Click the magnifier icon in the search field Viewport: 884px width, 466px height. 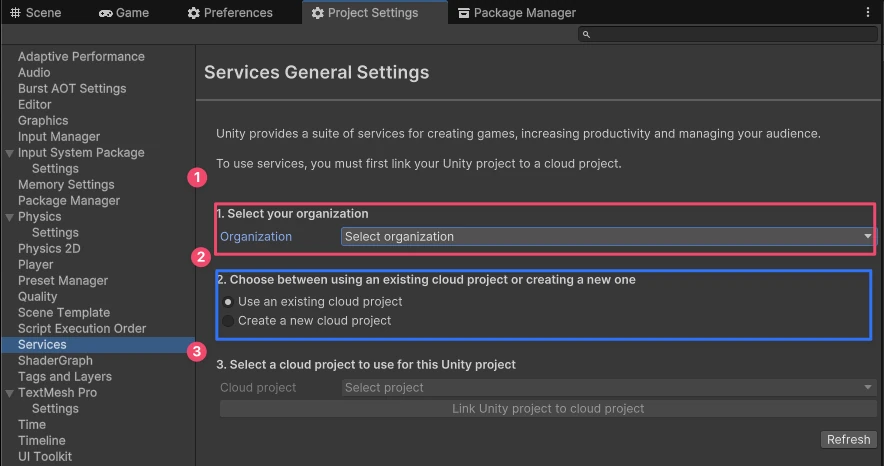pos(586,34)
